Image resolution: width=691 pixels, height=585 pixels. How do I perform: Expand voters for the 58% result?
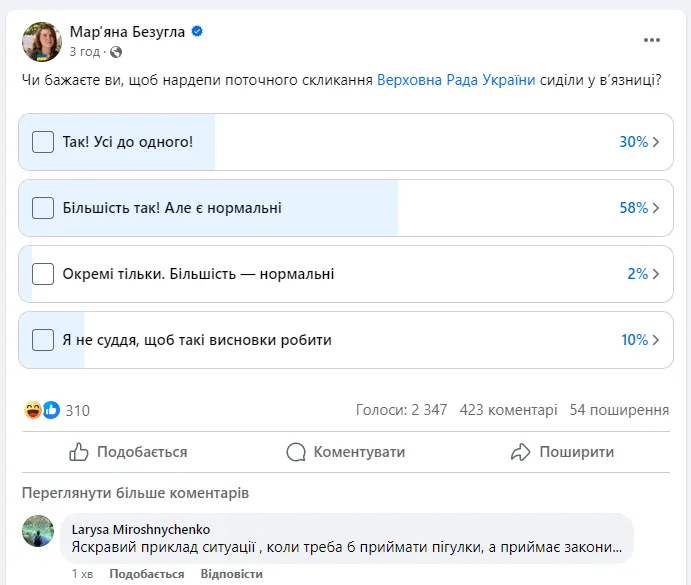[640, 208]
